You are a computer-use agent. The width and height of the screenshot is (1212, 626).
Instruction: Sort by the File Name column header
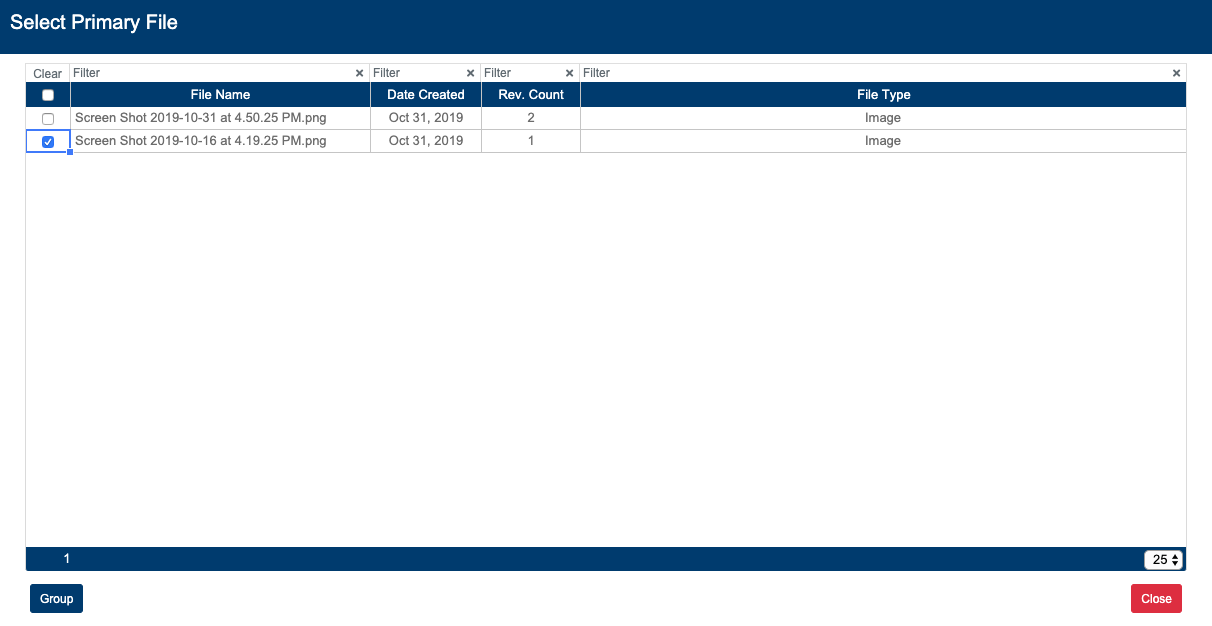(x=220, y=95)
